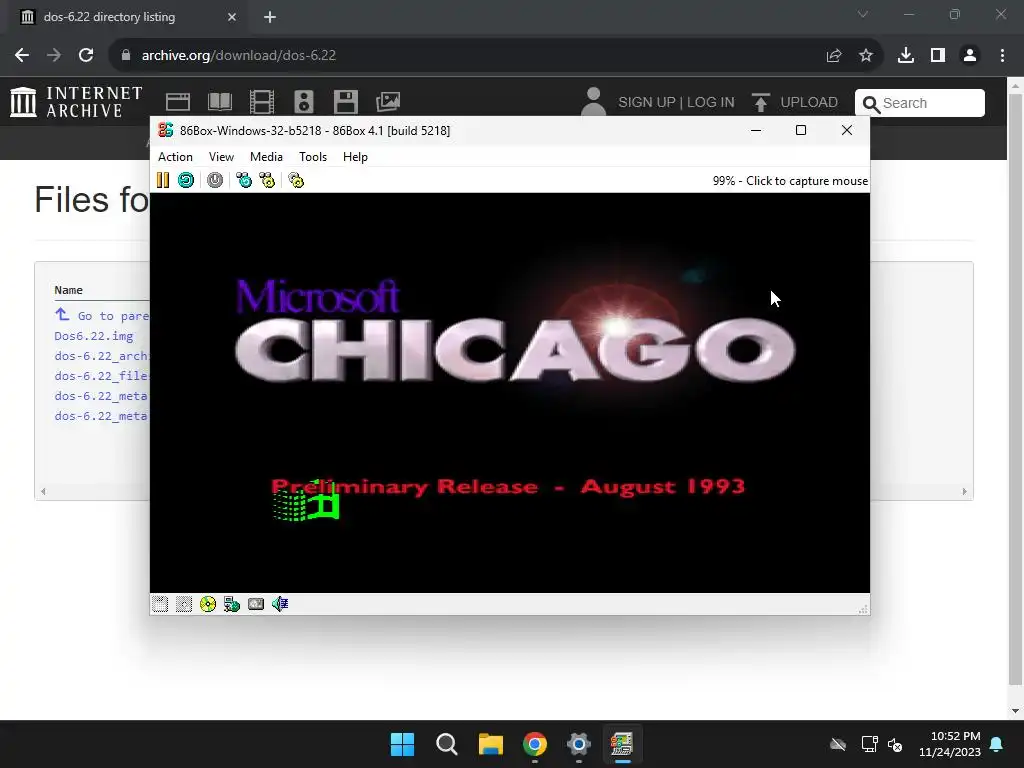Open Settings gear in taskbar
Viewport: 1024px width, 768px height.
[579, 744]
